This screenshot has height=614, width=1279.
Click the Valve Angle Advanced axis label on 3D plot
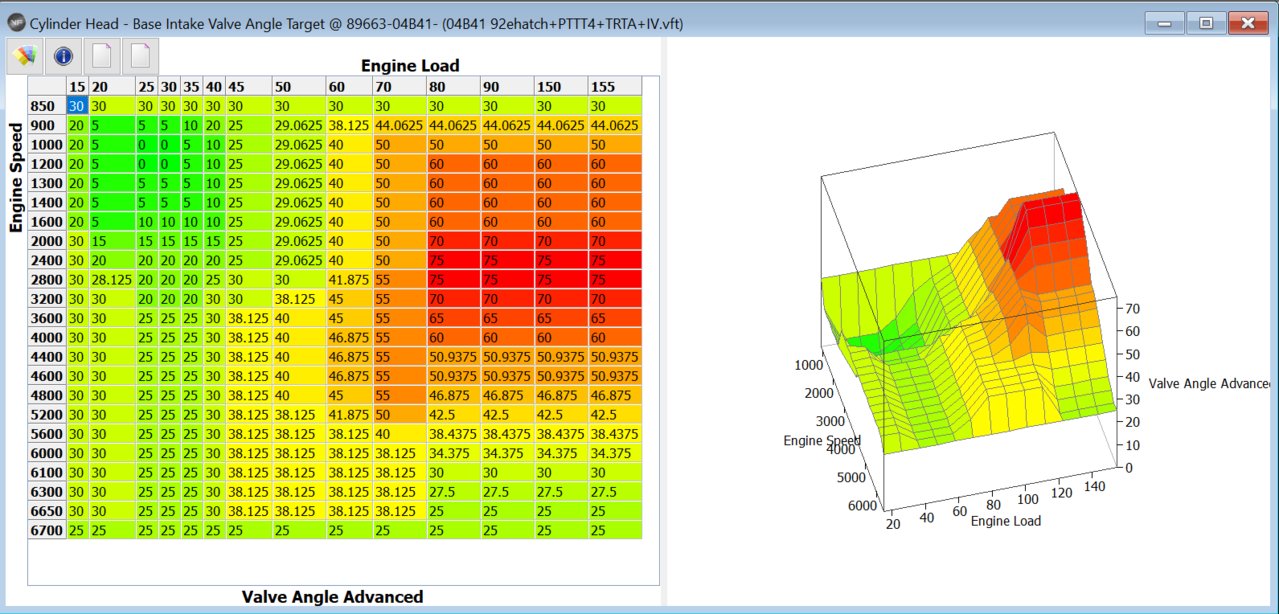[x=1209, y=384]
